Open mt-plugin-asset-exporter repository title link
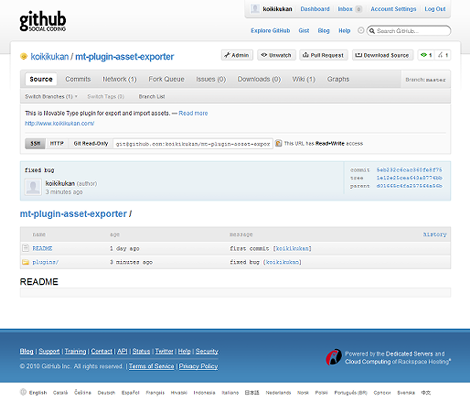This screenshot has height=401, width=470. 125,57
